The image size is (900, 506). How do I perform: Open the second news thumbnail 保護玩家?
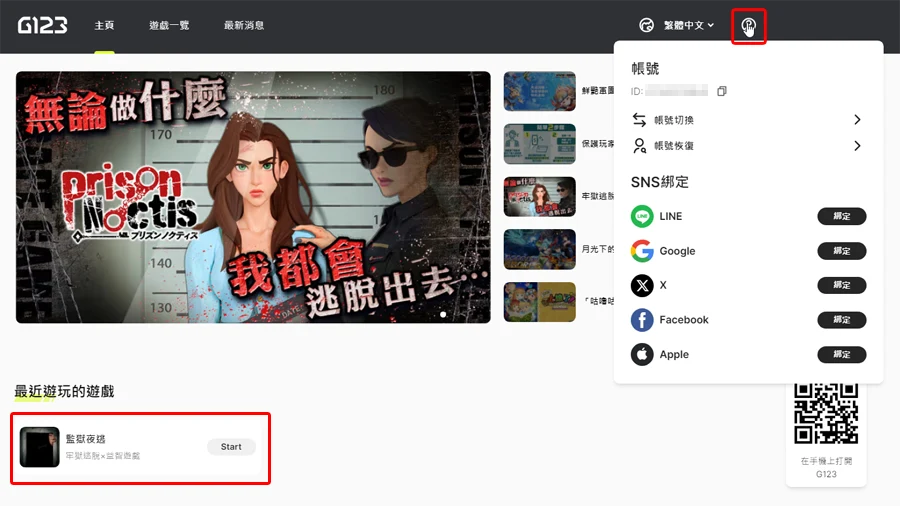click(540, 144)
